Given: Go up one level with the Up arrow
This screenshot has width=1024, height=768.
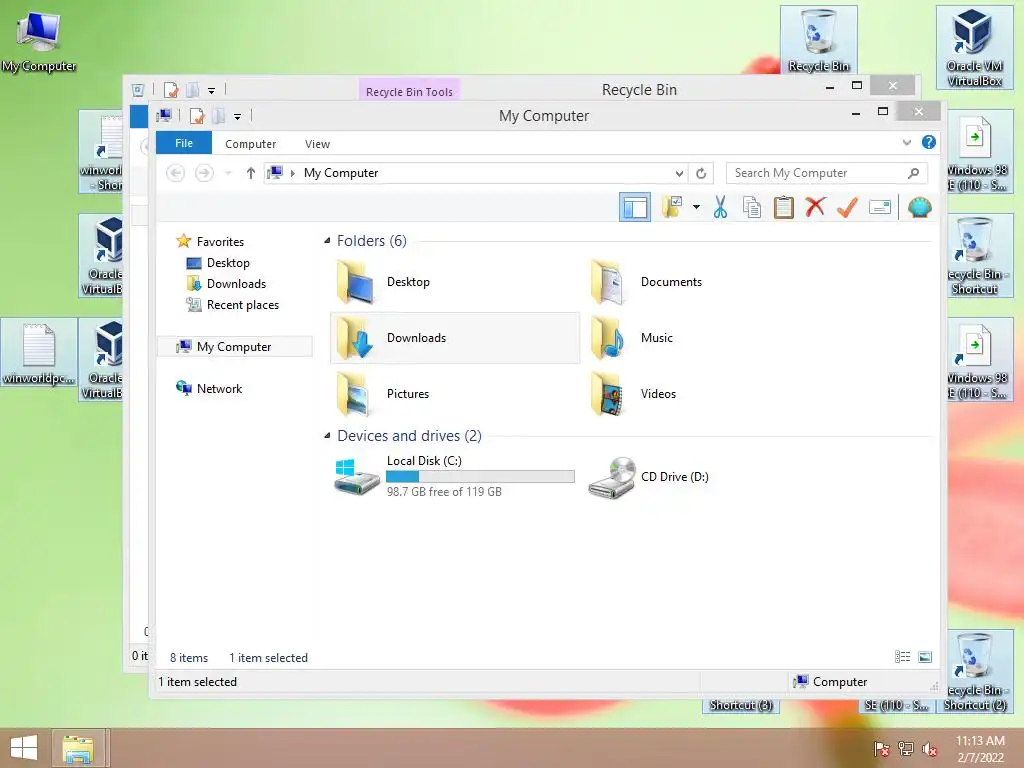Looking at the screenshot, I should 250,173.
